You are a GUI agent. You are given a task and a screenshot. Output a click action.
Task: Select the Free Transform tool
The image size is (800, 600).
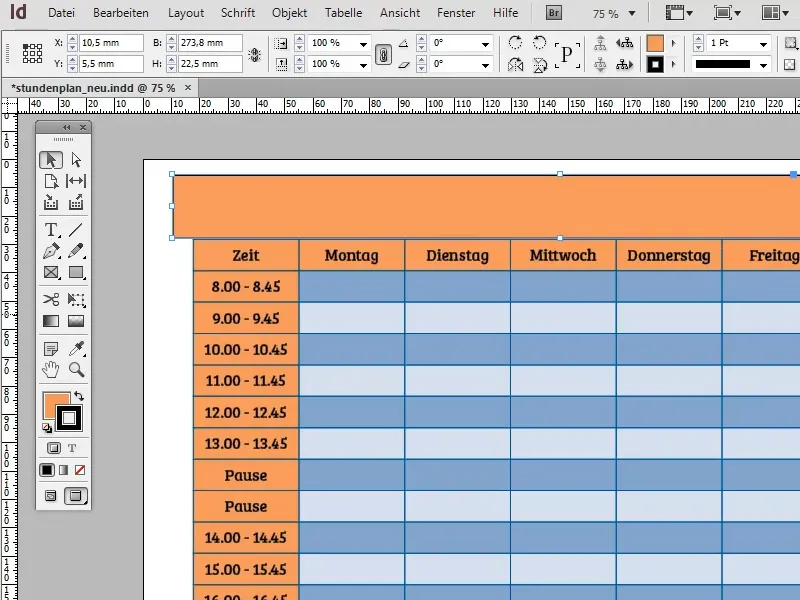pyautogui.click(x=76, y=299)
